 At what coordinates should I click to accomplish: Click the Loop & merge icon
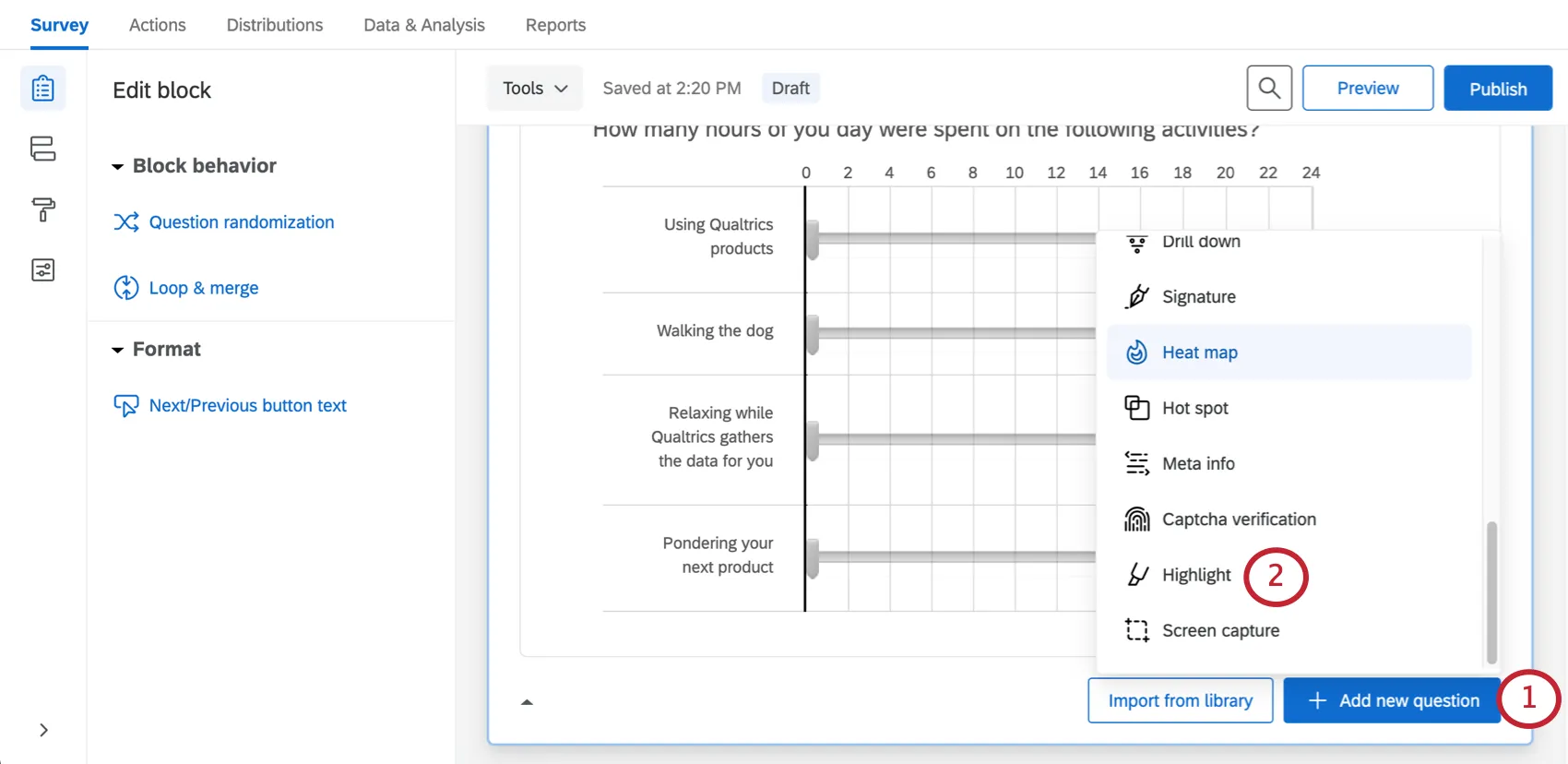tap(126, 288)
